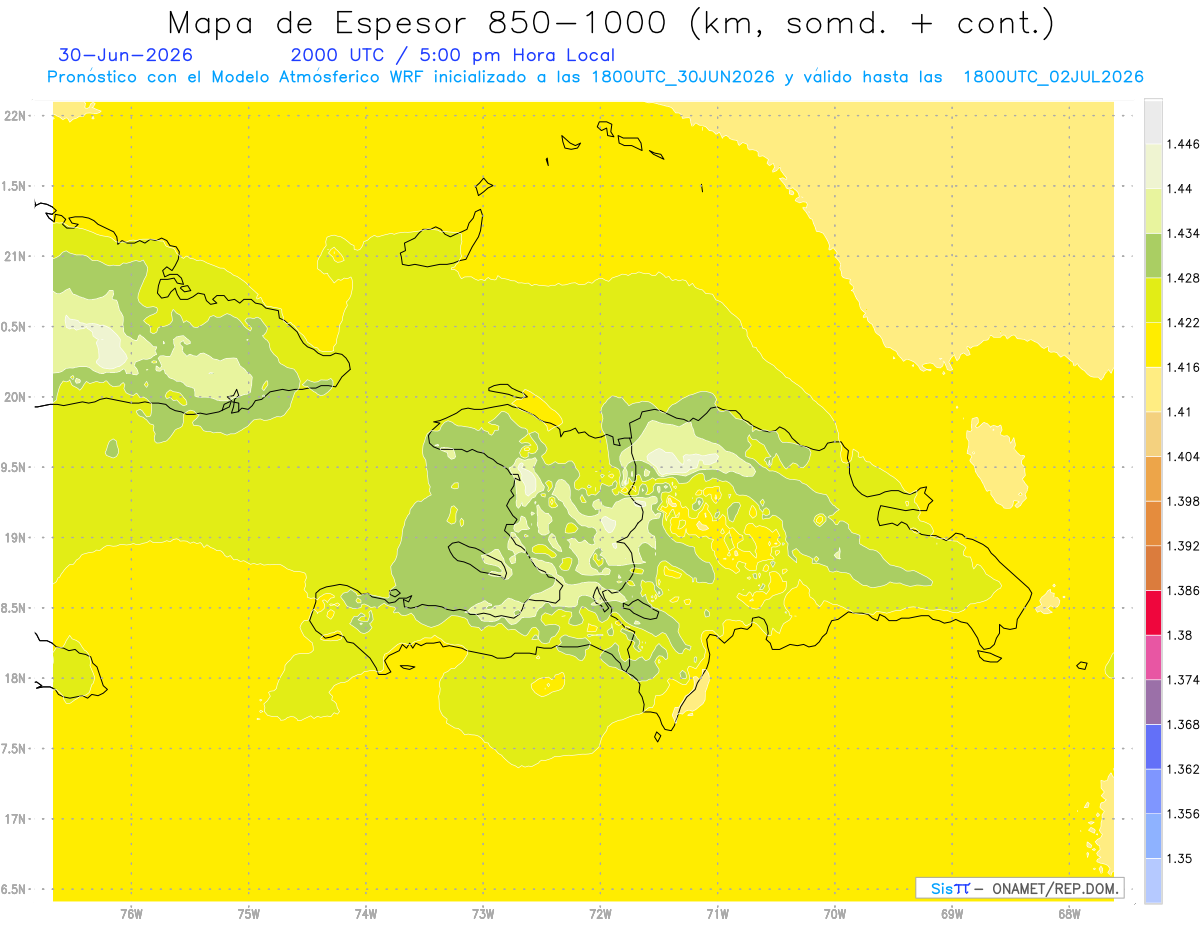Click legend value '1.416'
1200x927 pixels.
pos(1183,367)
